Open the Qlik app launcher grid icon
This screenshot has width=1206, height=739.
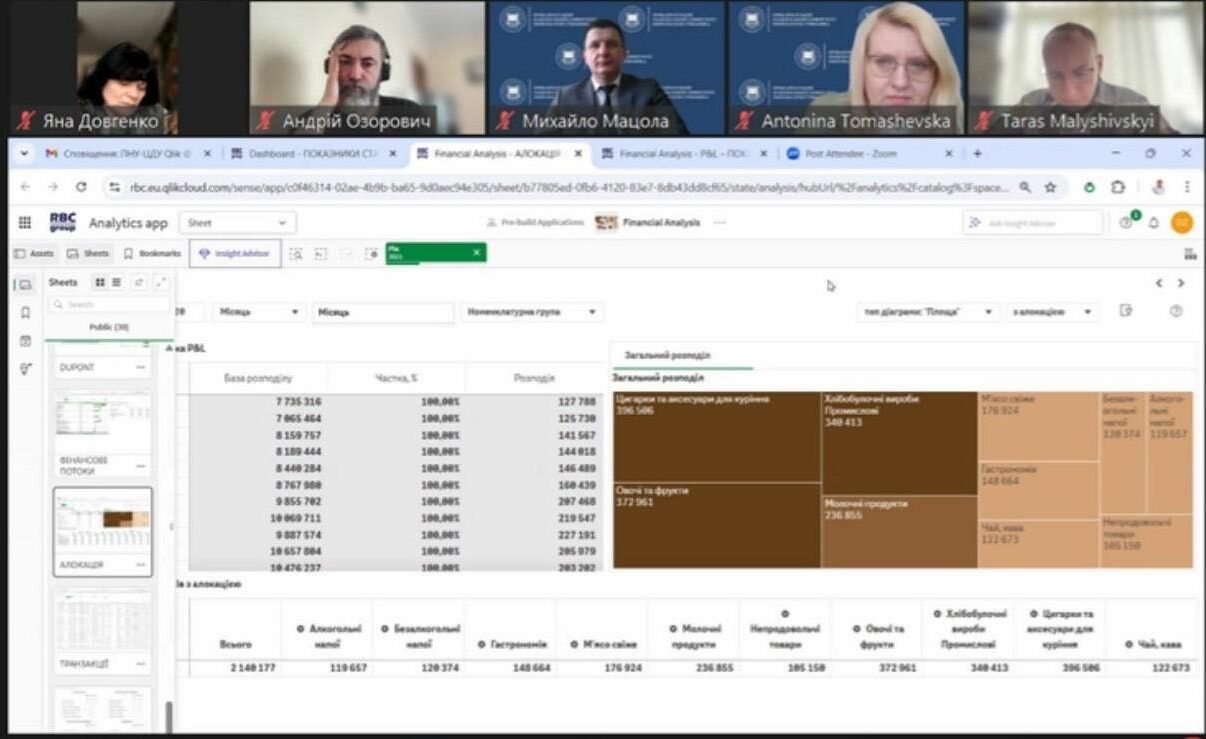click(x=25, y=222)
